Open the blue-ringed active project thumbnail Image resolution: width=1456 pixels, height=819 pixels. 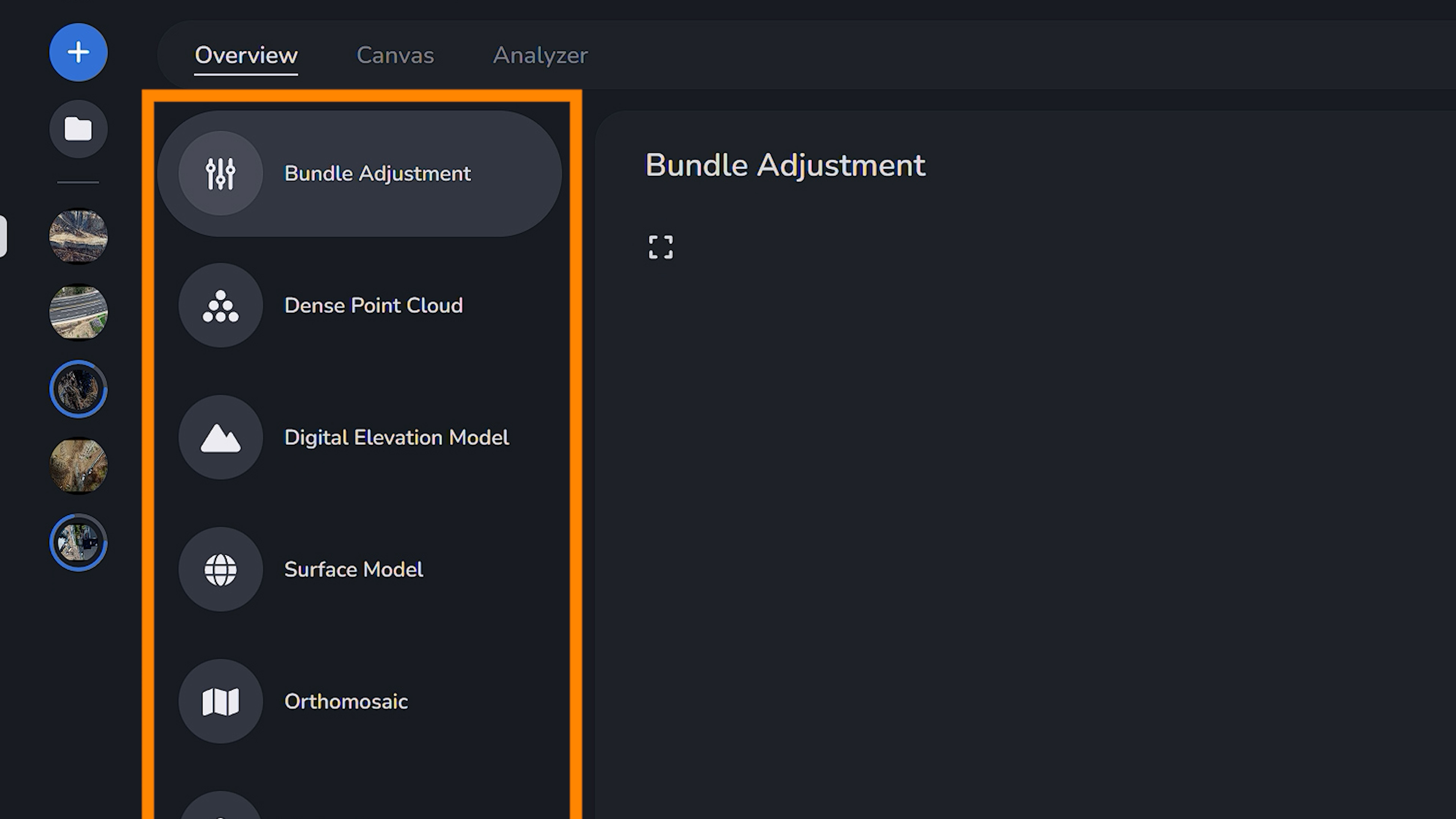[78, 389]
